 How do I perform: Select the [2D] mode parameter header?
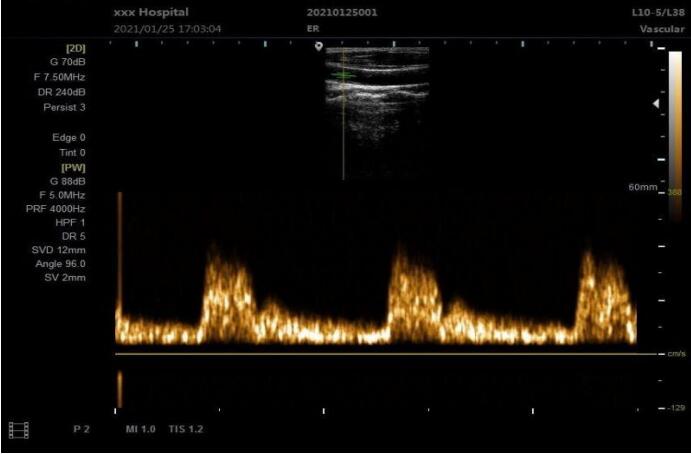[x=75, y=47]
